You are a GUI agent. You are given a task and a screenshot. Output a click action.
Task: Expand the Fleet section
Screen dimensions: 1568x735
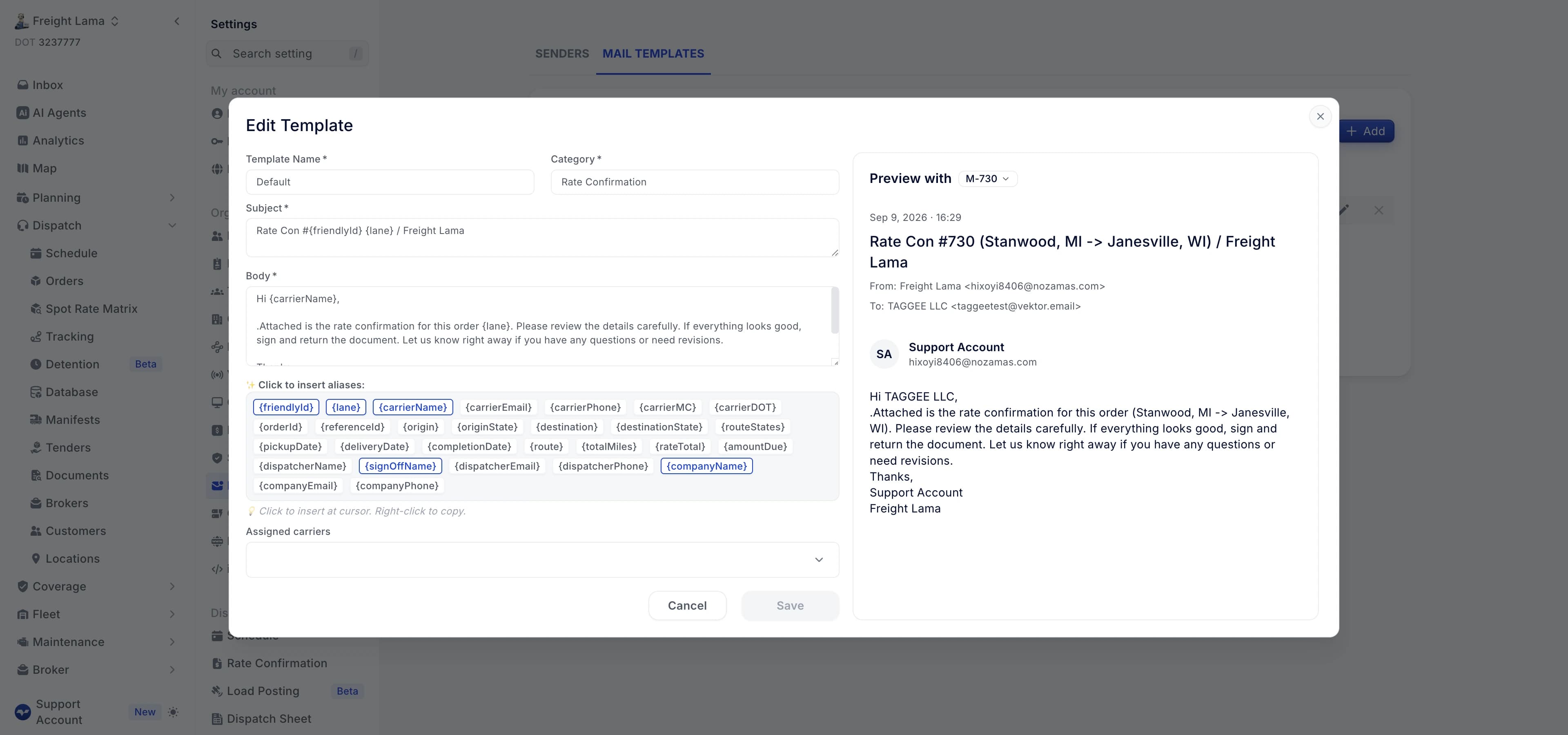tap(172, 615)
